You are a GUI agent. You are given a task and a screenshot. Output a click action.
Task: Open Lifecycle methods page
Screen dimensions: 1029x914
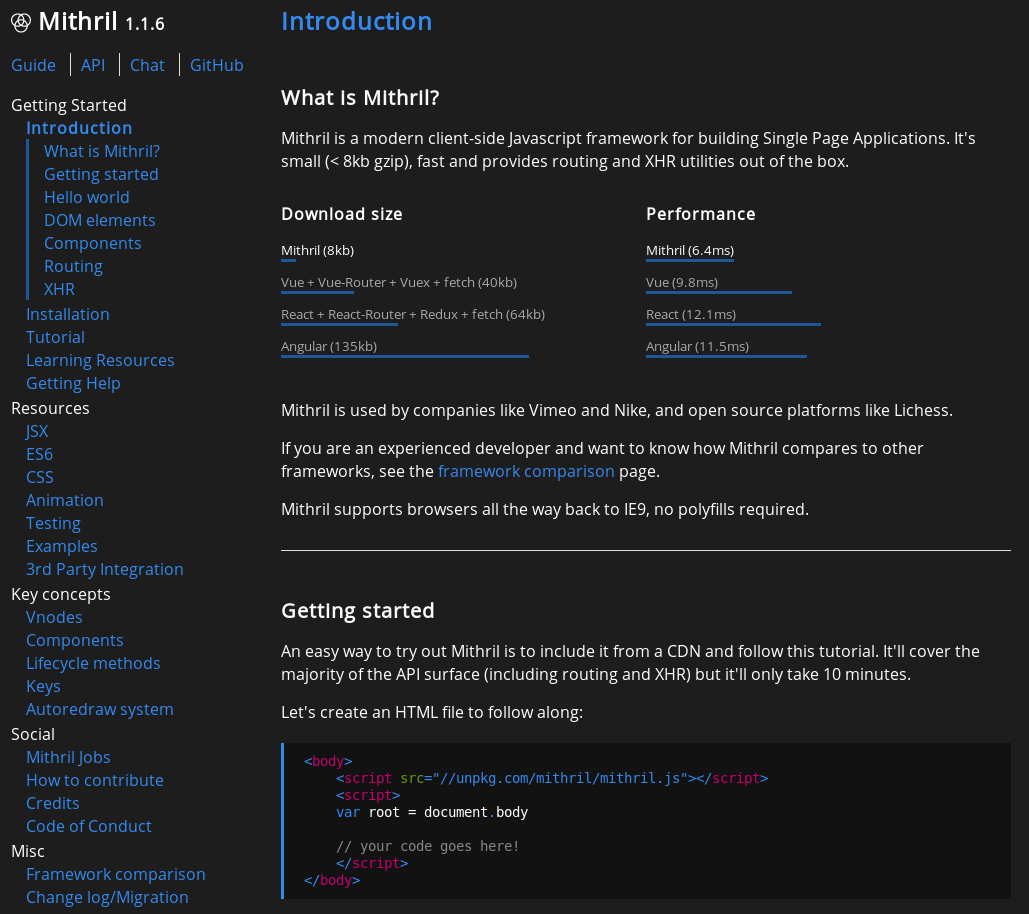93,663
